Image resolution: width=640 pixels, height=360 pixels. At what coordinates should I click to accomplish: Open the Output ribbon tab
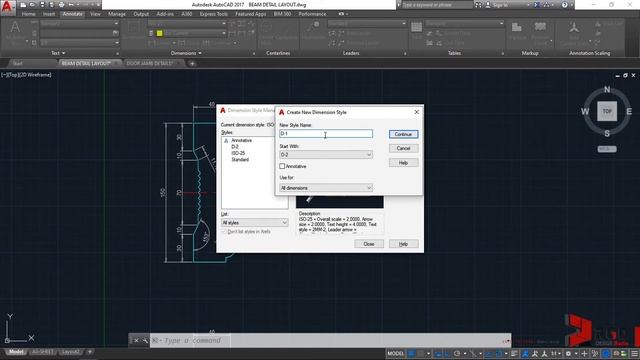(x=141, y=14)
